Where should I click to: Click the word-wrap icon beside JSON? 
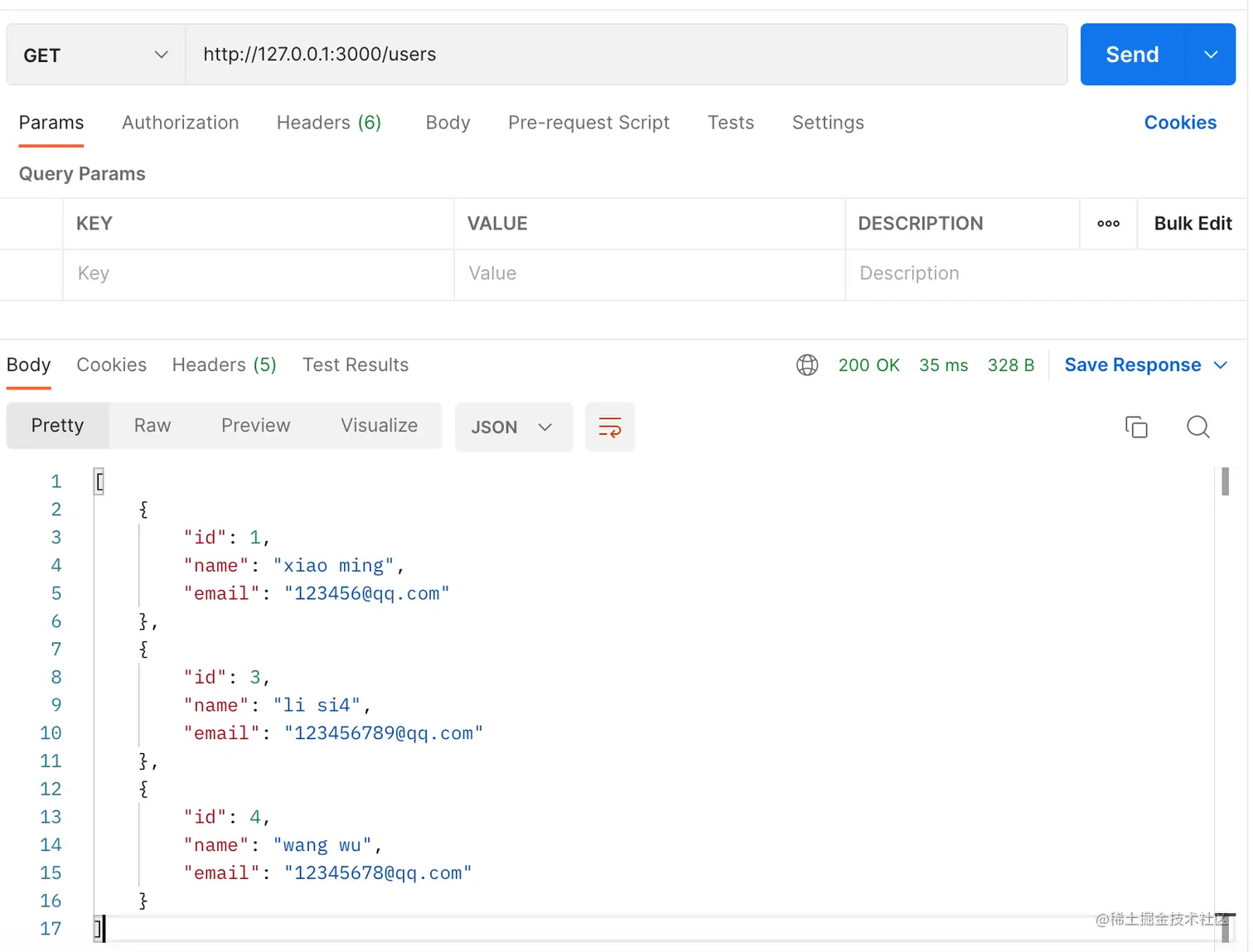[x=610, y=427]
